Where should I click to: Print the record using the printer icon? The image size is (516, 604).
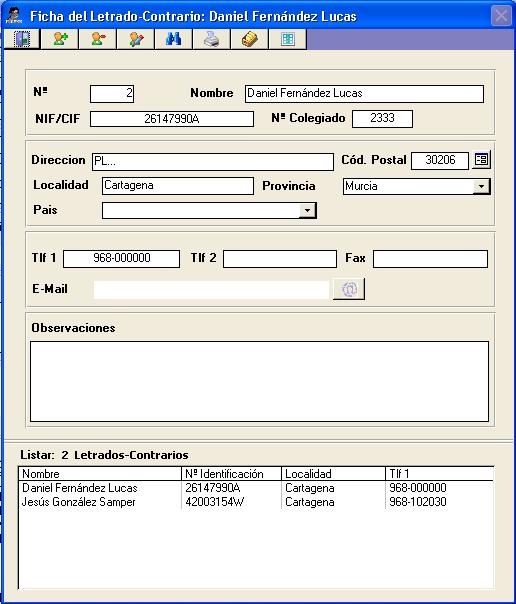tap(212, 39)
